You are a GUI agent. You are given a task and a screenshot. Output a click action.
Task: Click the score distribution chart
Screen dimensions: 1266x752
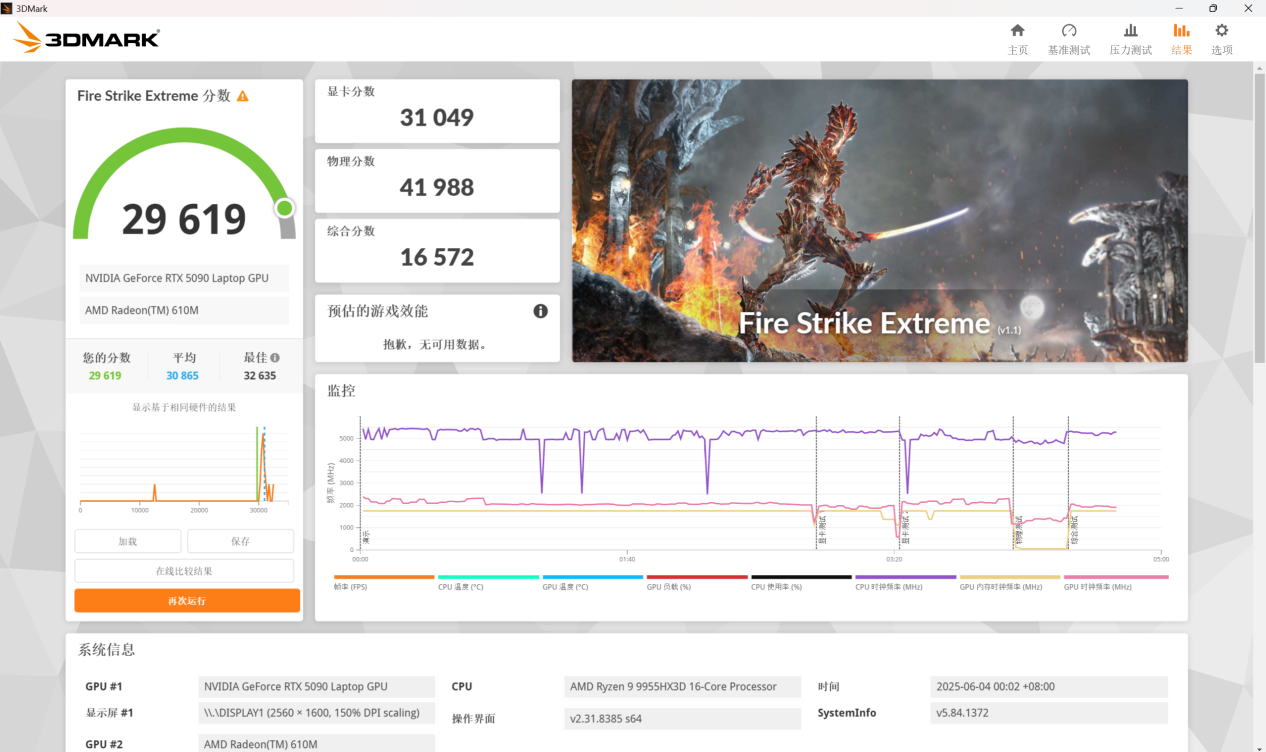click(183, 464)
